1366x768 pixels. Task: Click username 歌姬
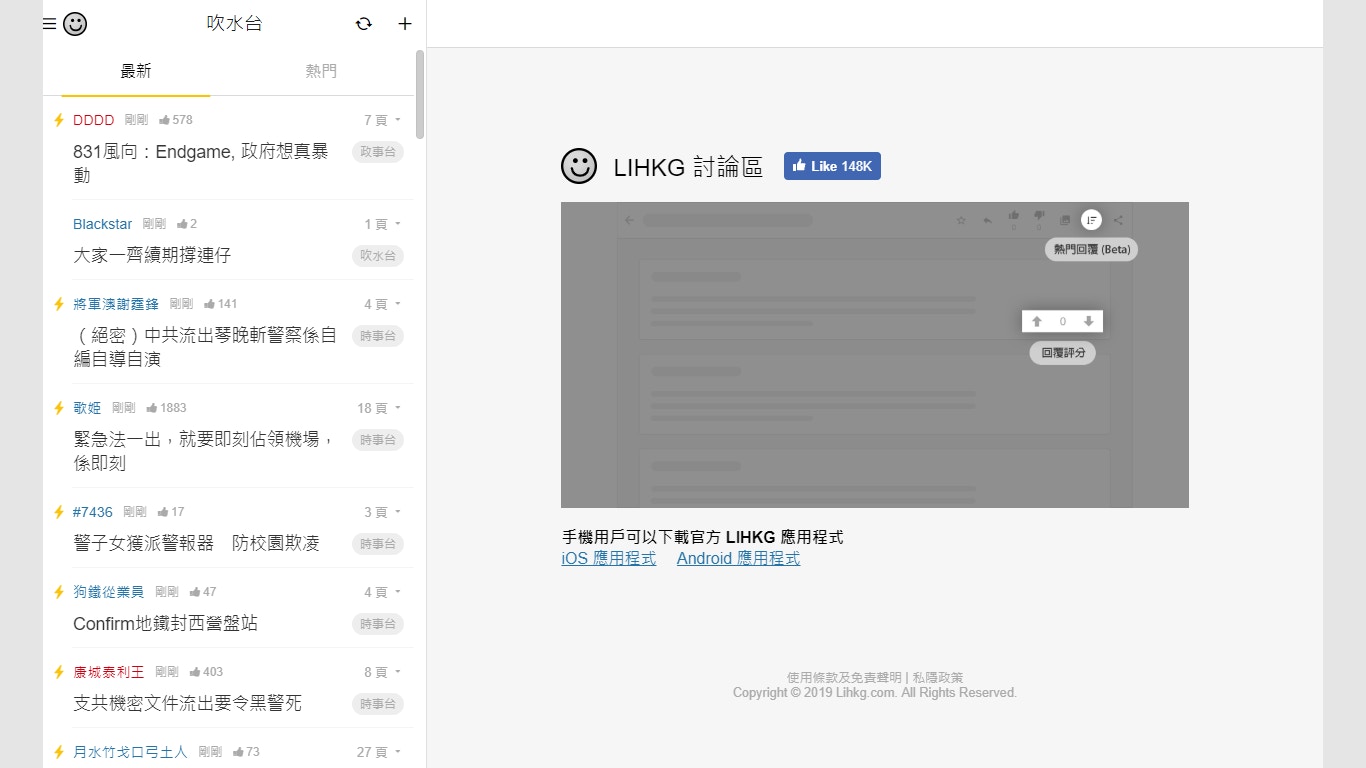(87, 408)
